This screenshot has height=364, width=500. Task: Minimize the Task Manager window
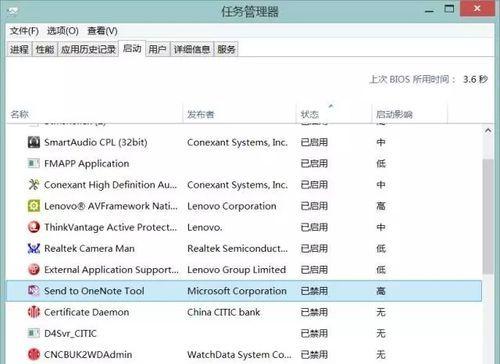click(x=429, y=11)
